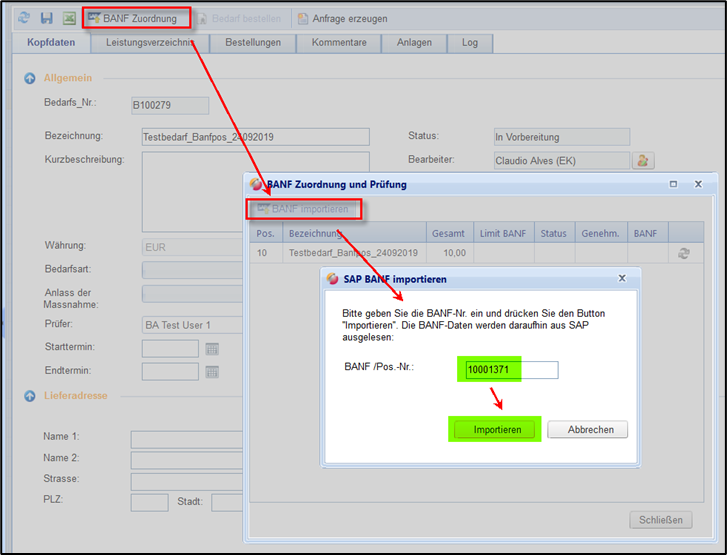The width and height of the screenshot is (727, 555).
Task: Click the BANF /Pos.-Nr. input field
Action: tap(511, 370)
